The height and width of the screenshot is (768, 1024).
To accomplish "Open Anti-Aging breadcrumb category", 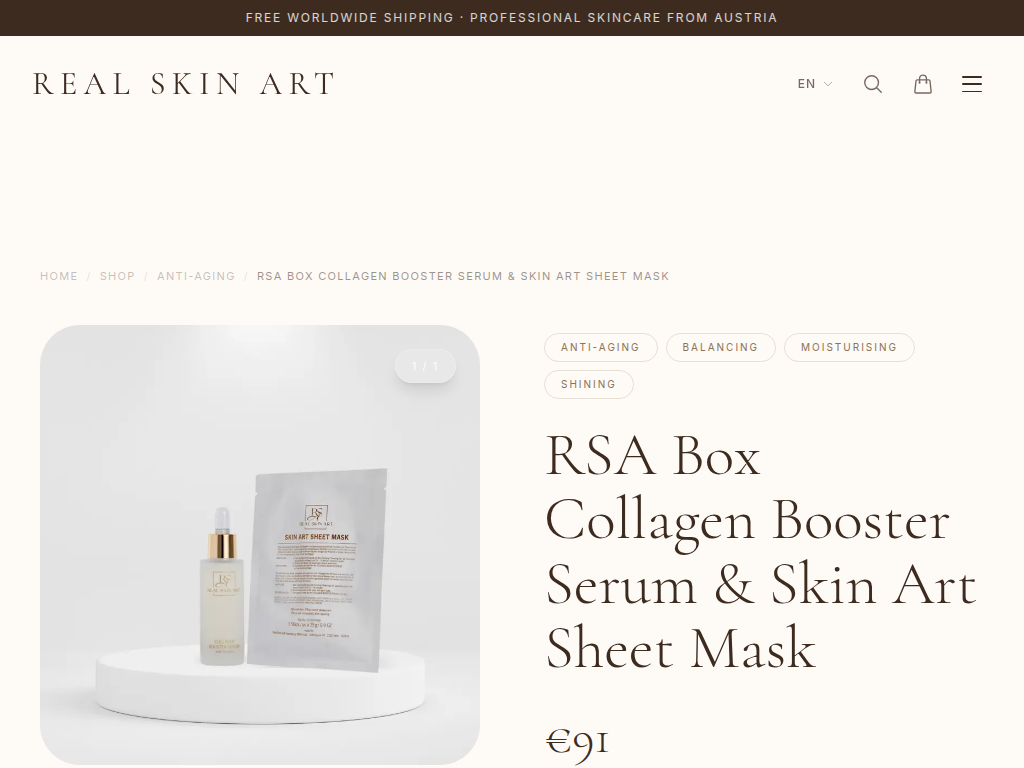I will 196,276.
